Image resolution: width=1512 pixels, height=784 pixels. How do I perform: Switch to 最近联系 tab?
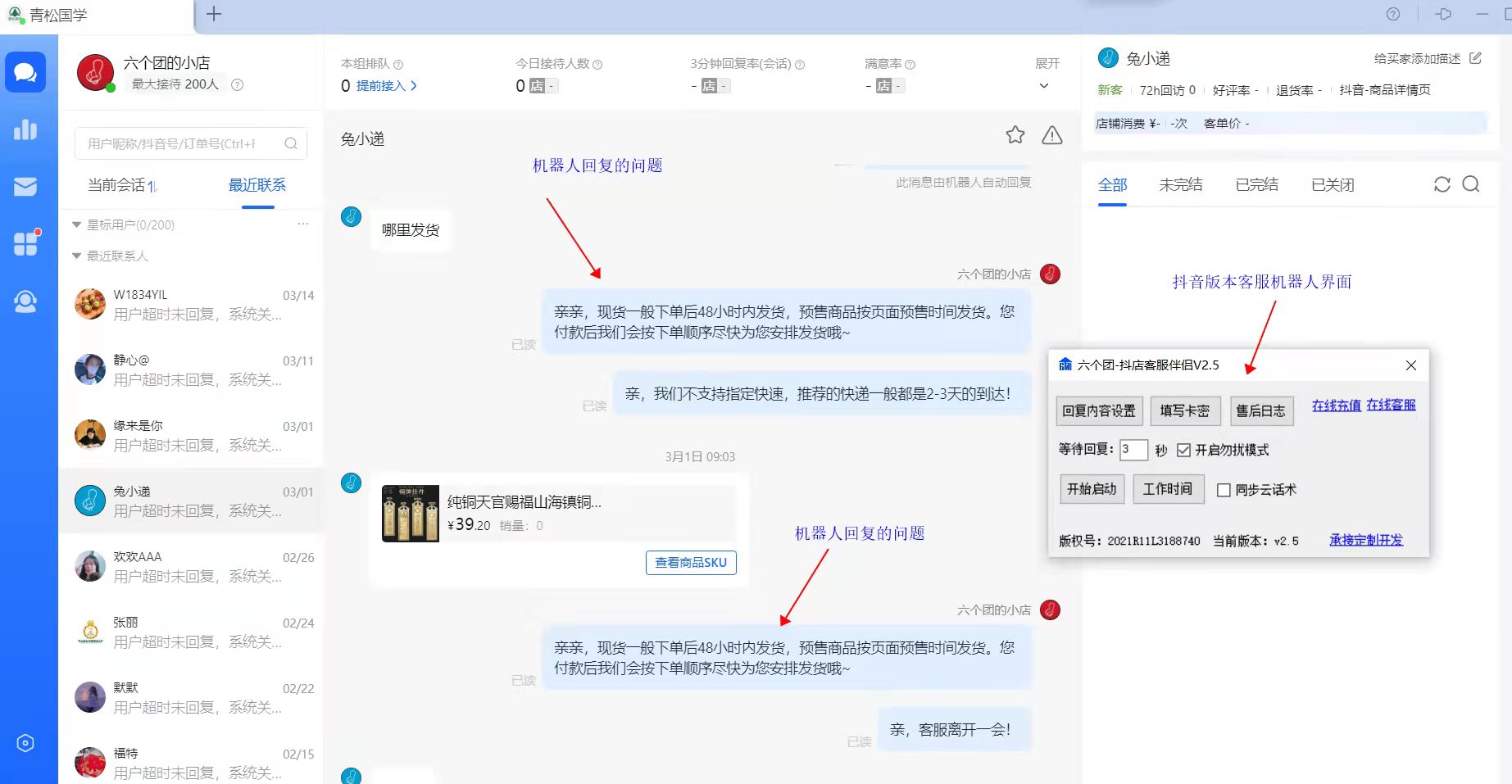(x=257, y=185)
